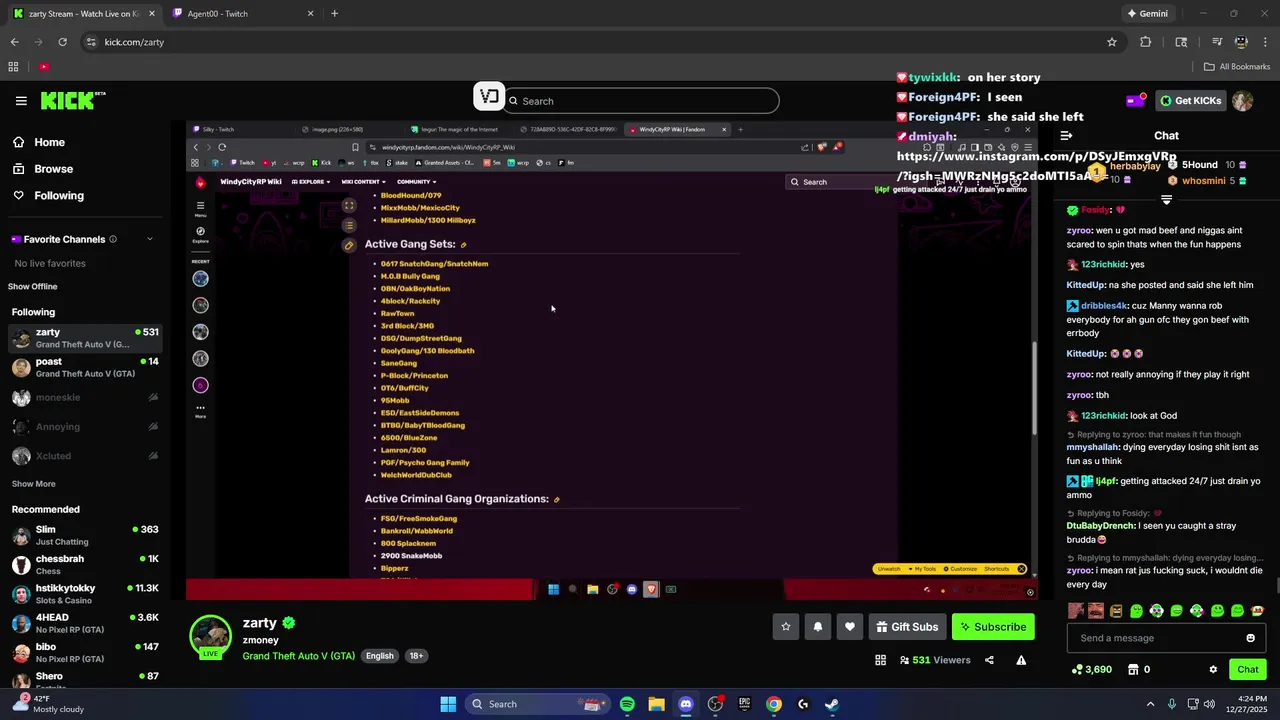
Task: Open Chrome's three-dot menu
Action: [1266, 42]
